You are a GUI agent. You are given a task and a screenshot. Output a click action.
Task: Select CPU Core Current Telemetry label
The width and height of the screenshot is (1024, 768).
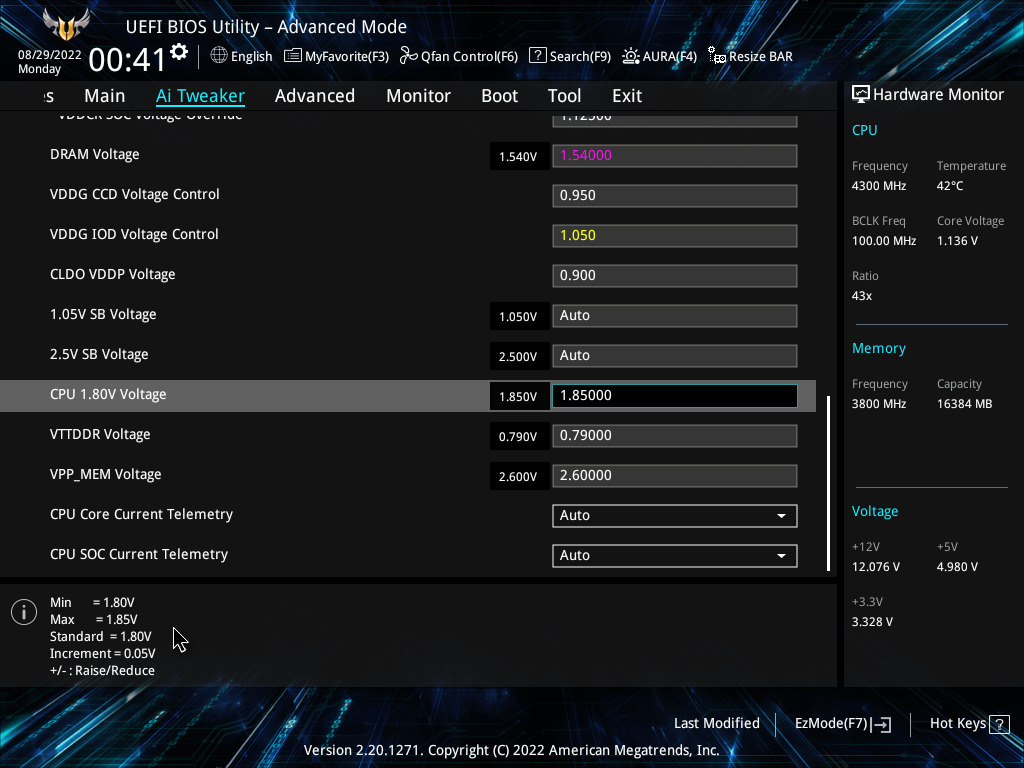point(141,515)
